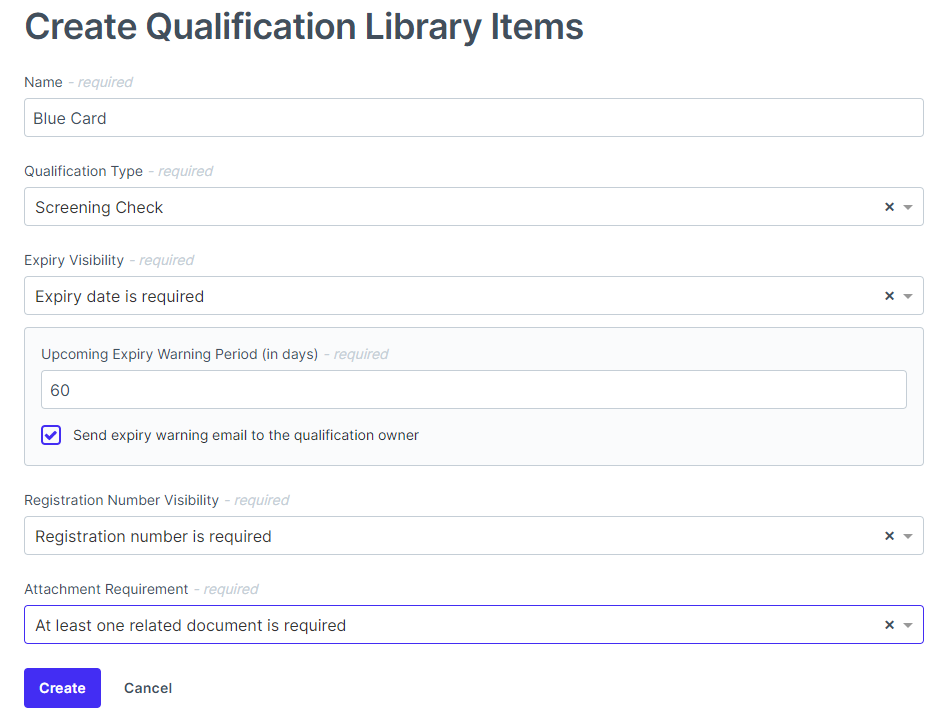Click the Create Qualification Library Items heading
Image resolution: width=944 pixels, height=727 pixels.
(304, 26)
